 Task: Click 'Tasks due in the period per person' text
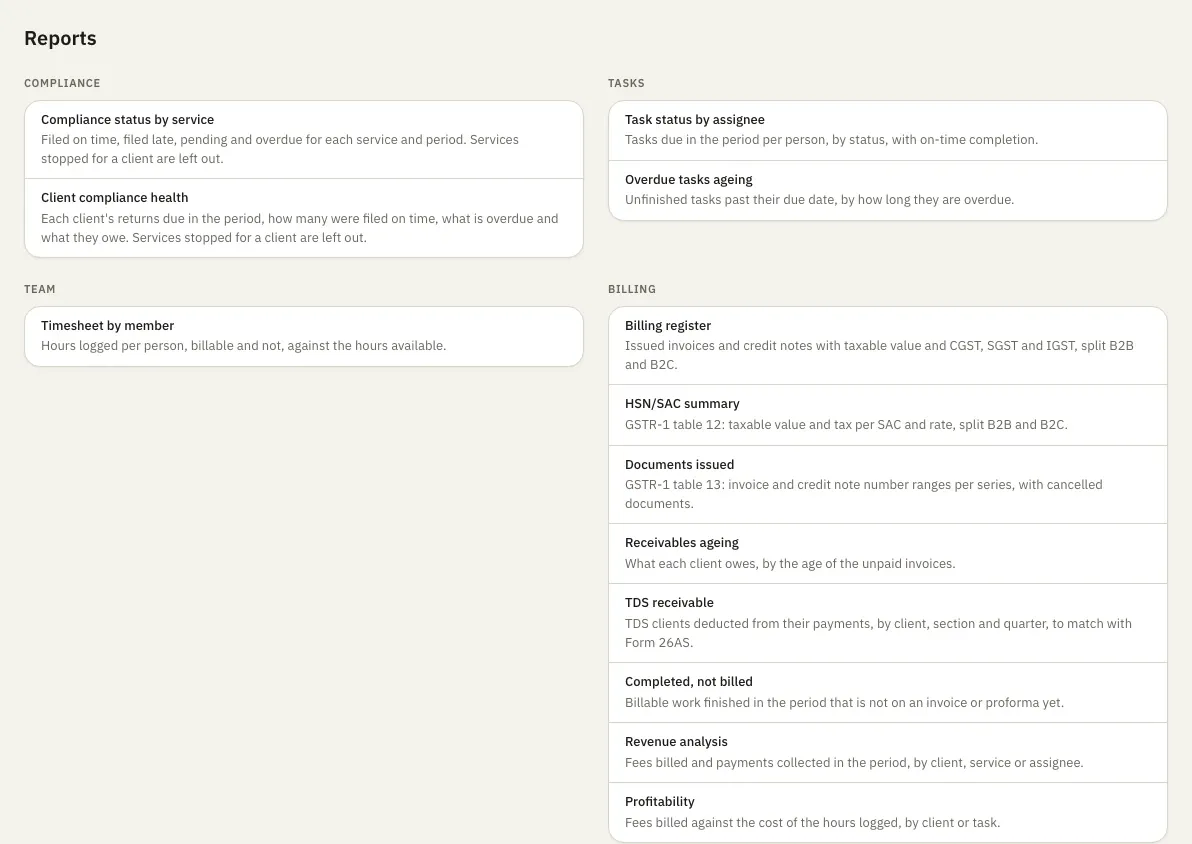click(831, 140)
